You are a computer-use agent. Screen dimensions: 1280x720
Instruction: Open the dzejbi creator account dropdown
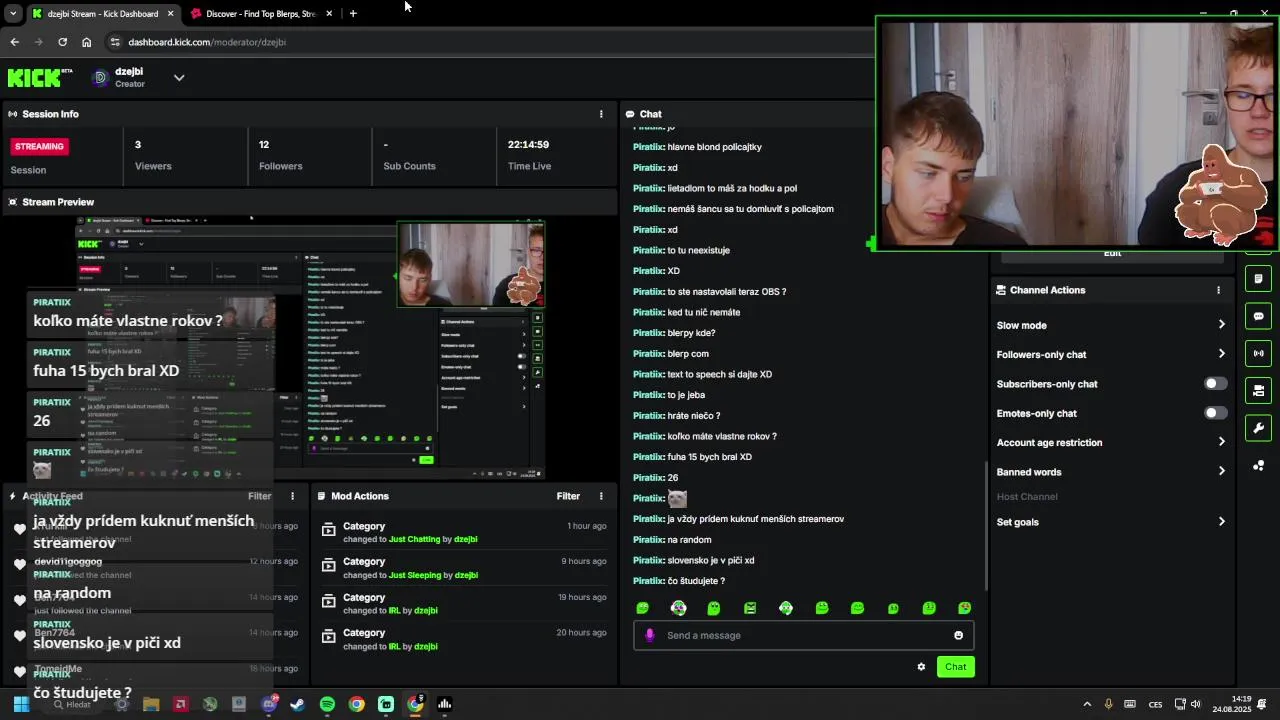click(x=179, y=77)
